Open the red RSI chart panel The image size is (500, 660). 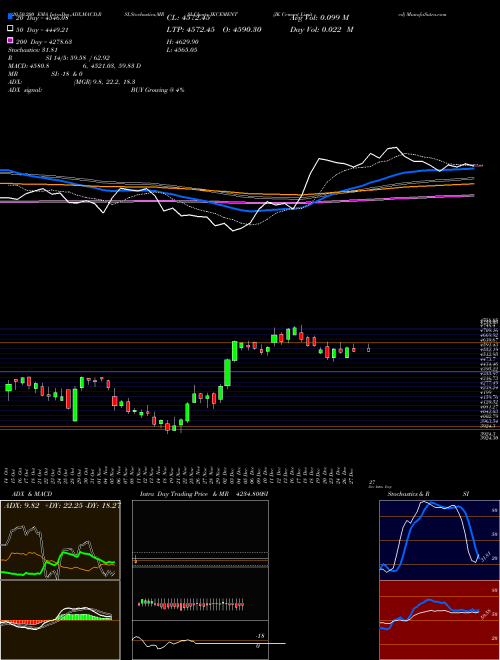[439, 620]
